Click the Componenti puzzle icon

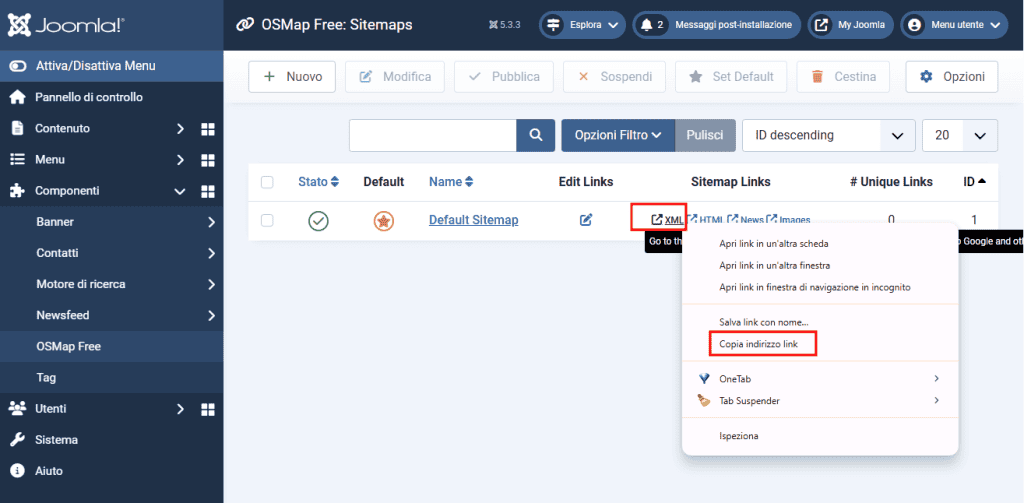[x=18, y=191]
